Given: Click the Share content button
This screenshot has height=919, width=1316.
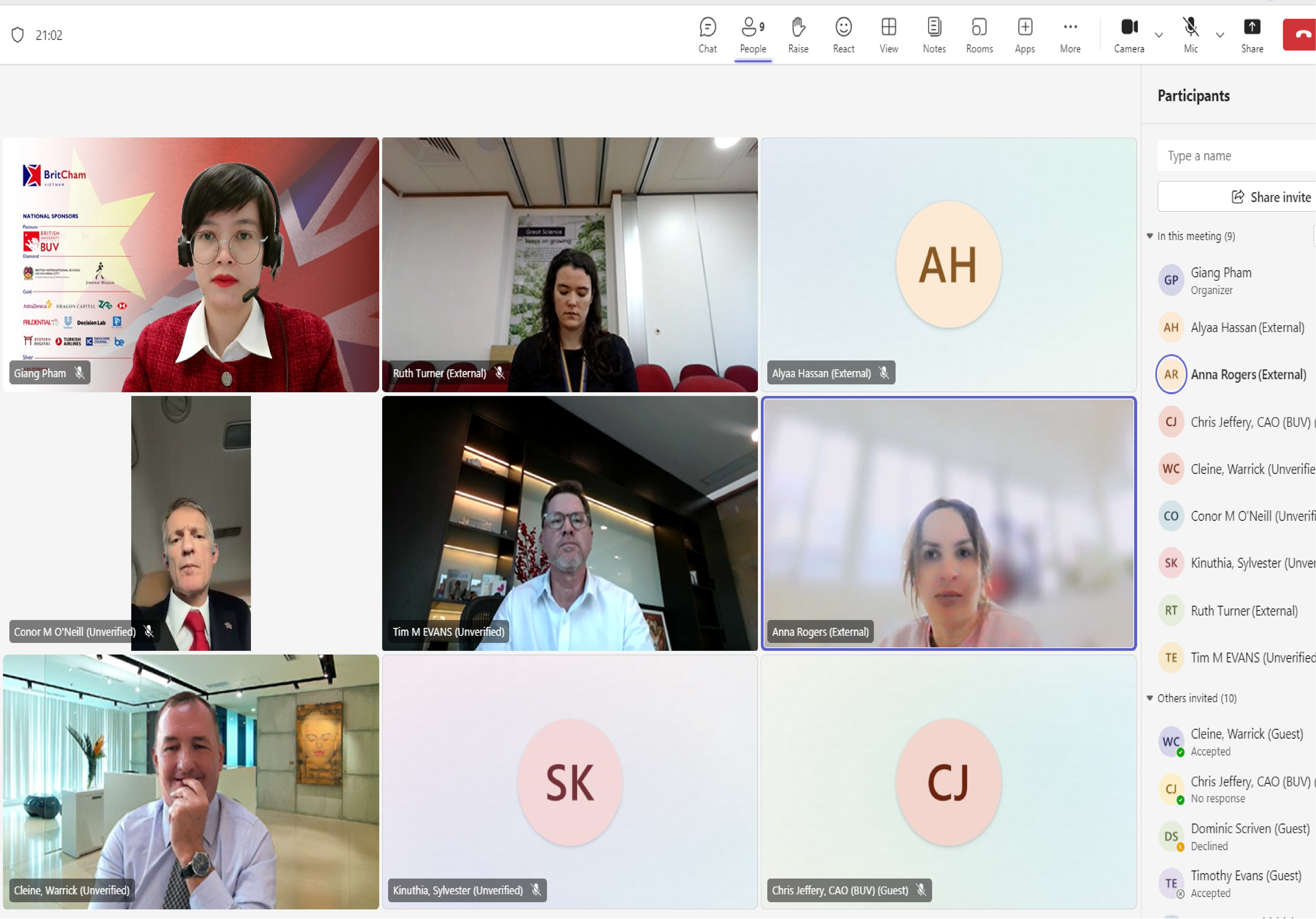Looking at the screenshot, I should point(1252,35).
